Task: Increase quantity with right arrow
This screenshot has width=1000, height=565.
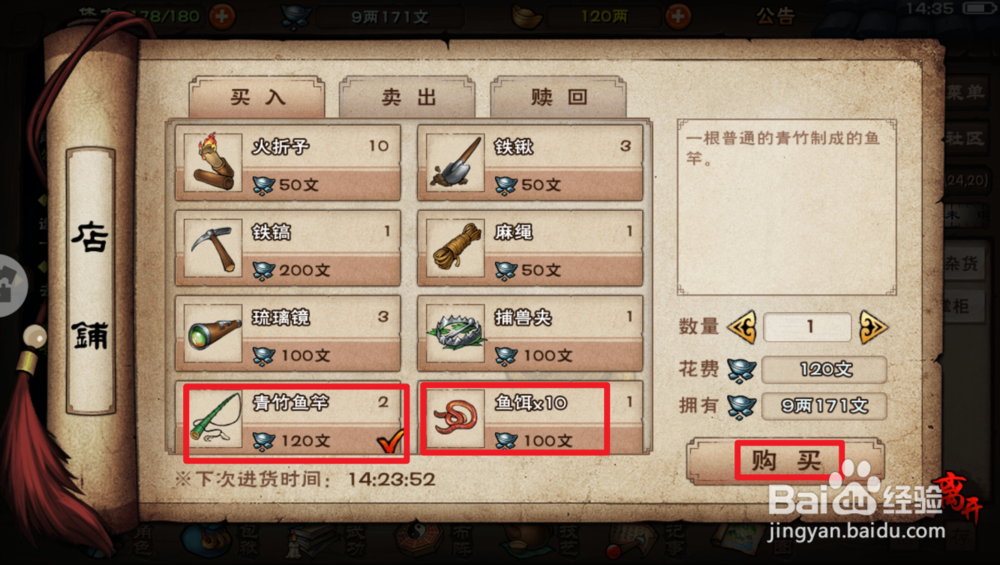Action: [x=873, y=327]
